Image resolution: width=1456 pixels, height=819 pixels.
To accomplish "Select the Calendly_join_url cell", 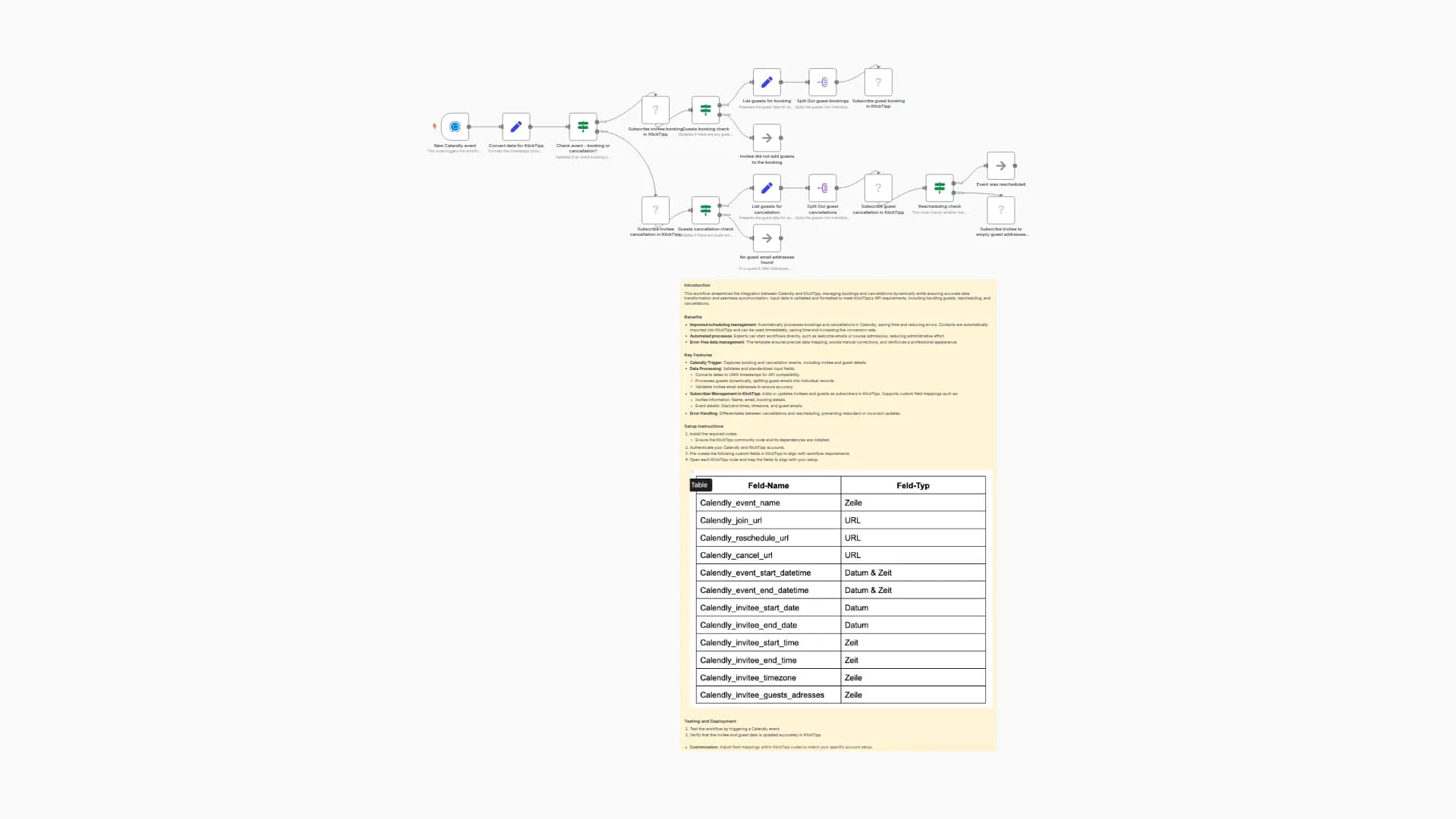I will coord(768,520).
